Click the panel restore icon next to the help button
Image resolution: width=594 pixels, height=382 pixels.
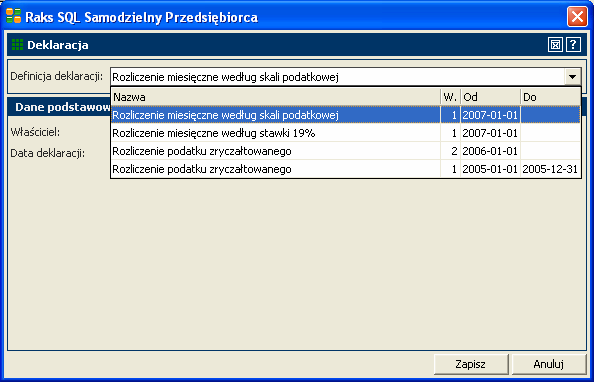(555, 45)
